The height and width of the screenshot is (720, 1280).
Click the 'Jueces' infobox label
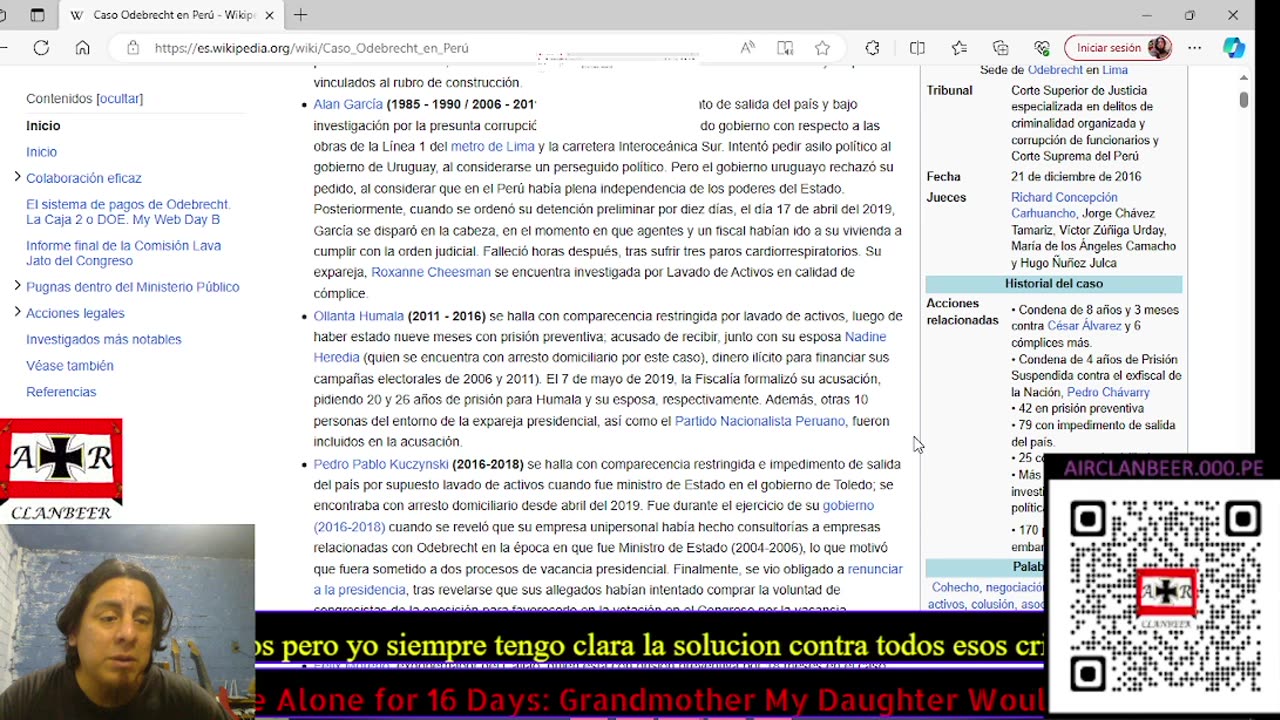coord(946,197)
